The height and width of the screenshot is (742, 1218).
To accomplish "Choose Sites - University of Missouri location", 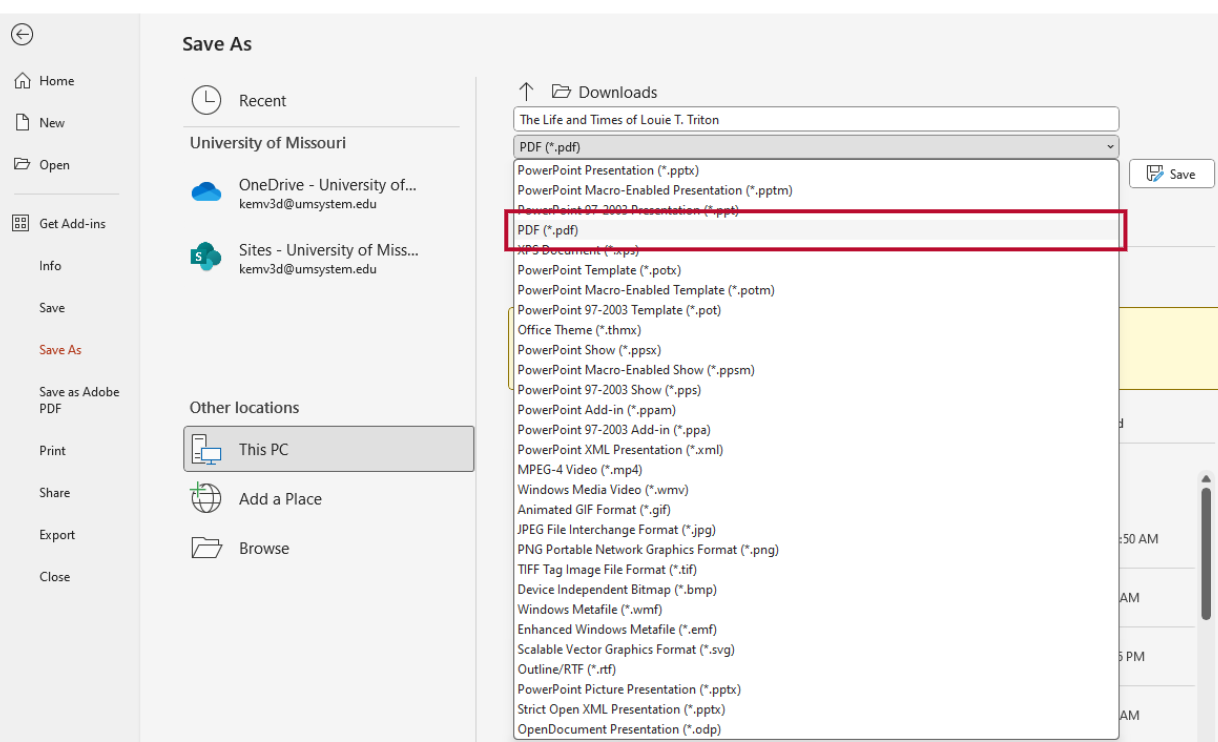I will 329,259.
